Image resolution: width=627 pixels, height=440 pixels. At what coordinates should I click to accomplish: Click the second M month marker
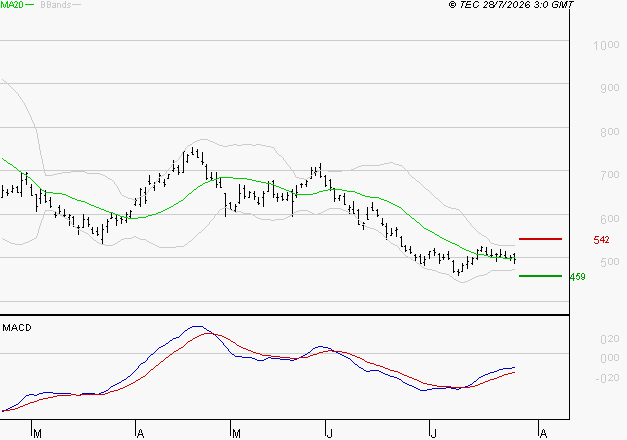(x=236, y=434)
